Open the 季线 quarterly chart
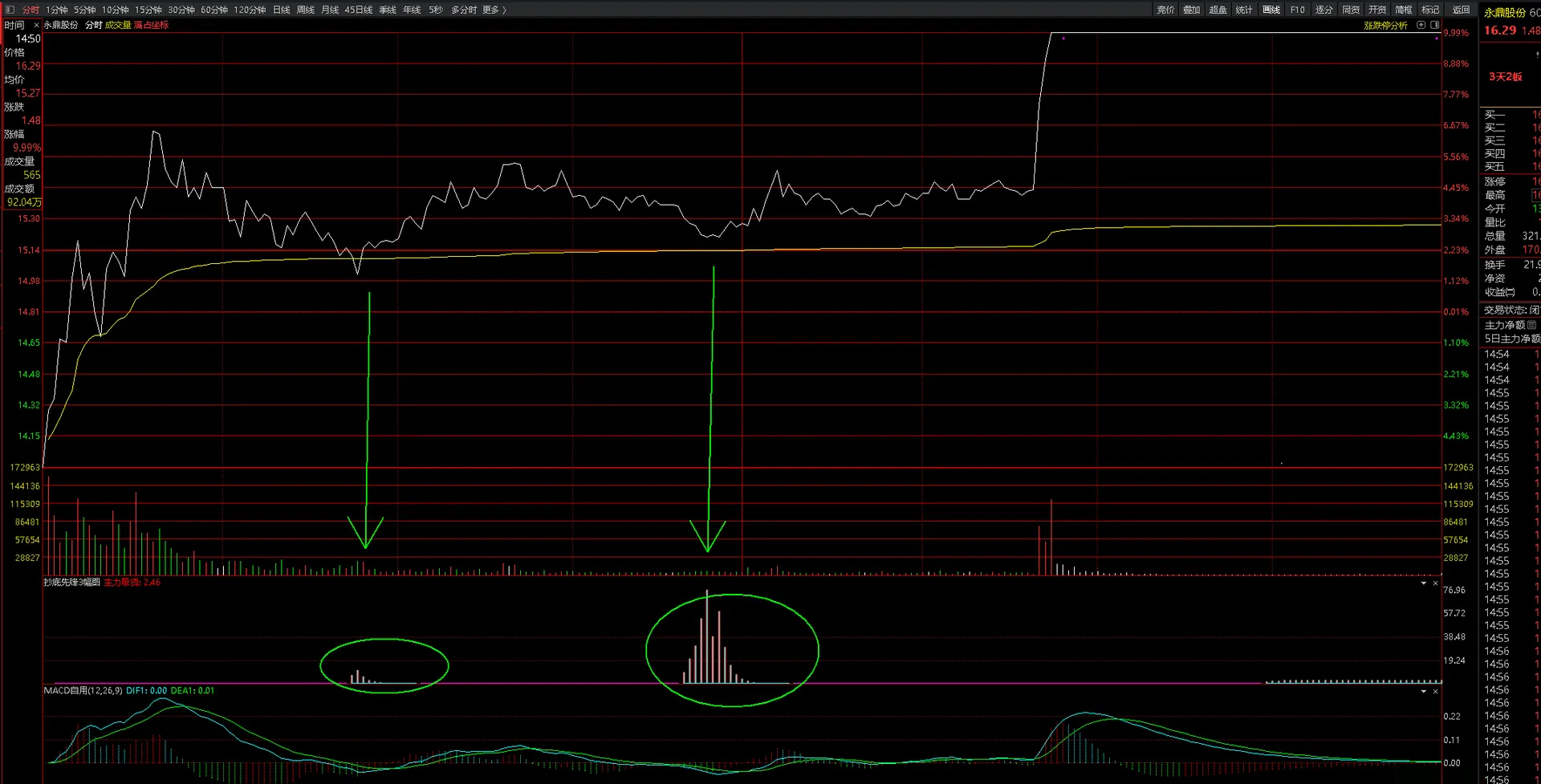 [x=388, y=10]
